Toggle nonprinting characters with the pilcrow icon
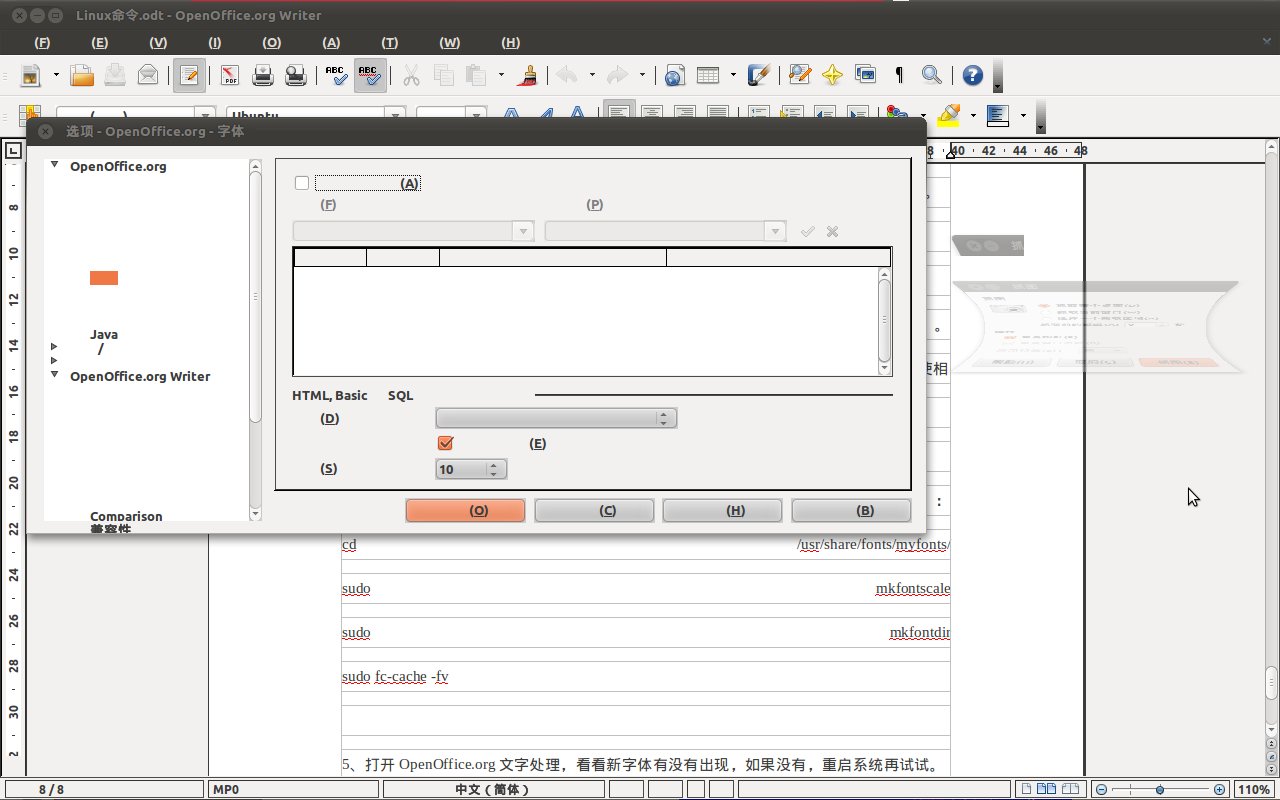This screenshot has height=800, width=1280. pos(897,75)
